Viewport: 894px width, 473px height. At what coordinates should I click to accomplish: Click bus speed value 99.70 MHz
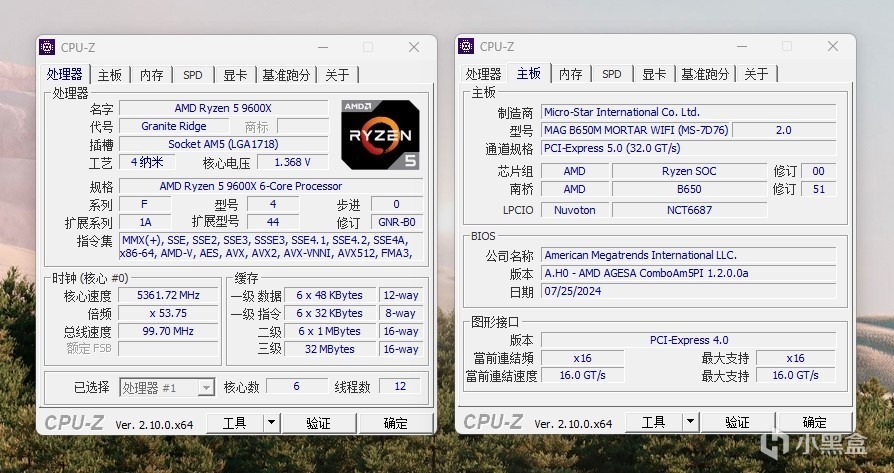168,331
